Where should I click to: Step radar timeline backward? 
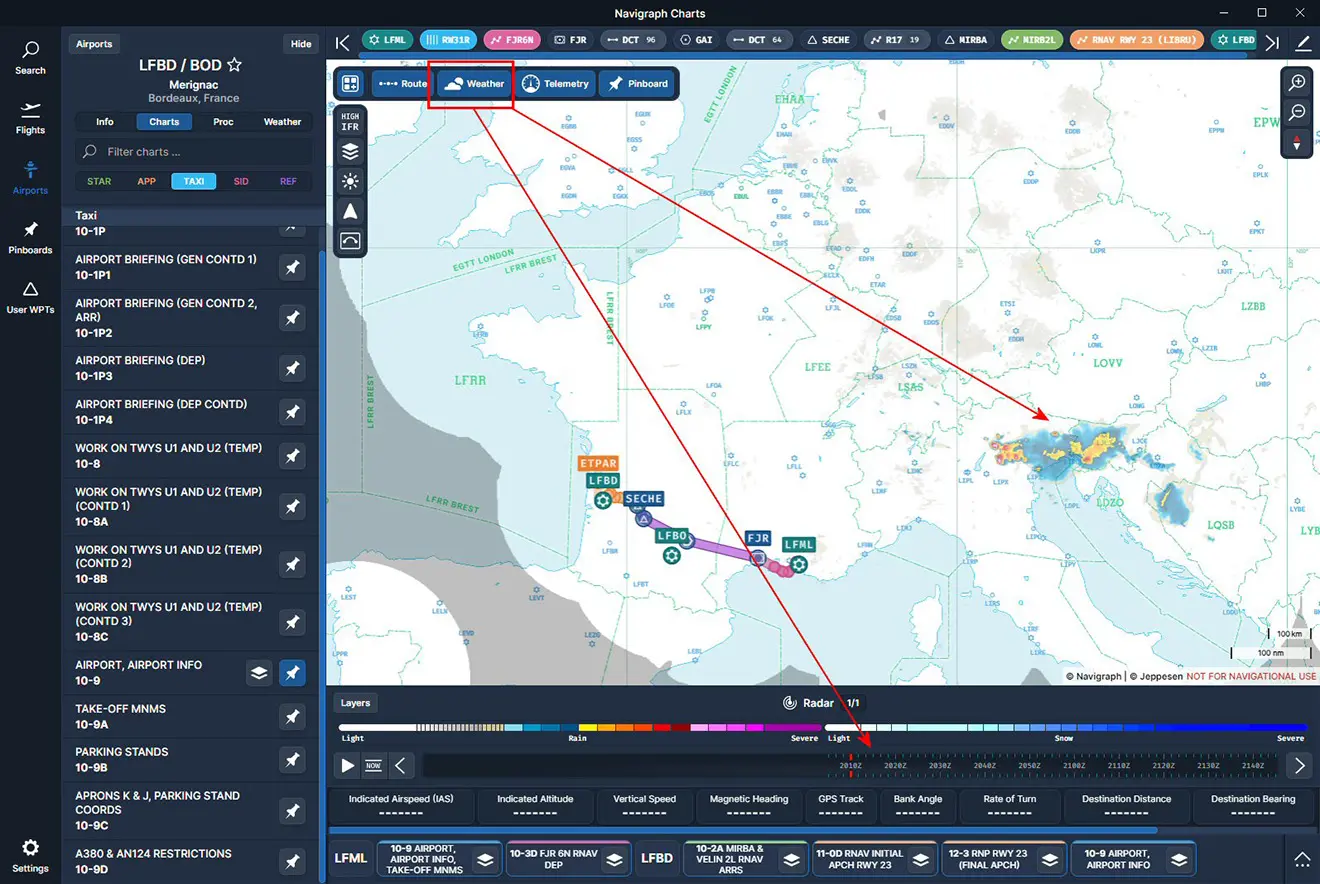(400, 766)
